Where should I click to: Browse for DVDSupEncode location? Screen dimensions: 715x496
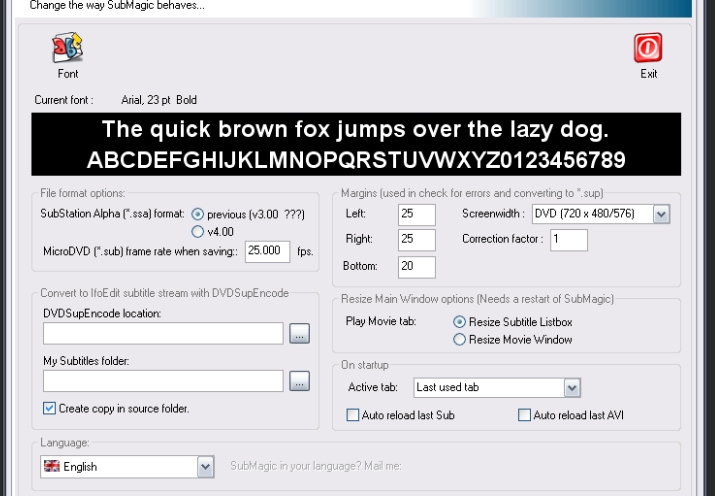point(299,334)
